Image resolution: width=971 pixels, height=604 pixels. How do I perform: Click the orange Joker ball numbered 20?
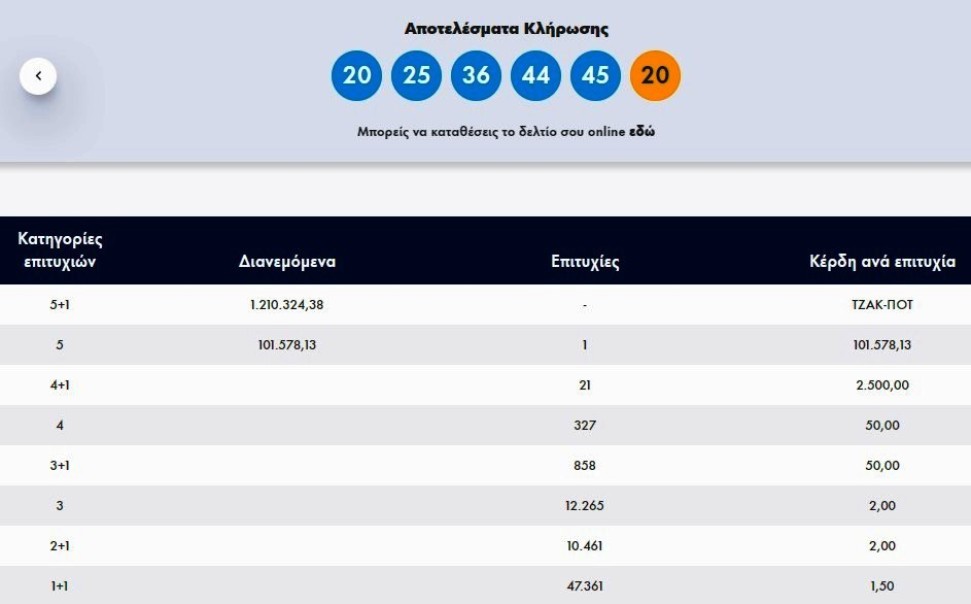[655, 76]
